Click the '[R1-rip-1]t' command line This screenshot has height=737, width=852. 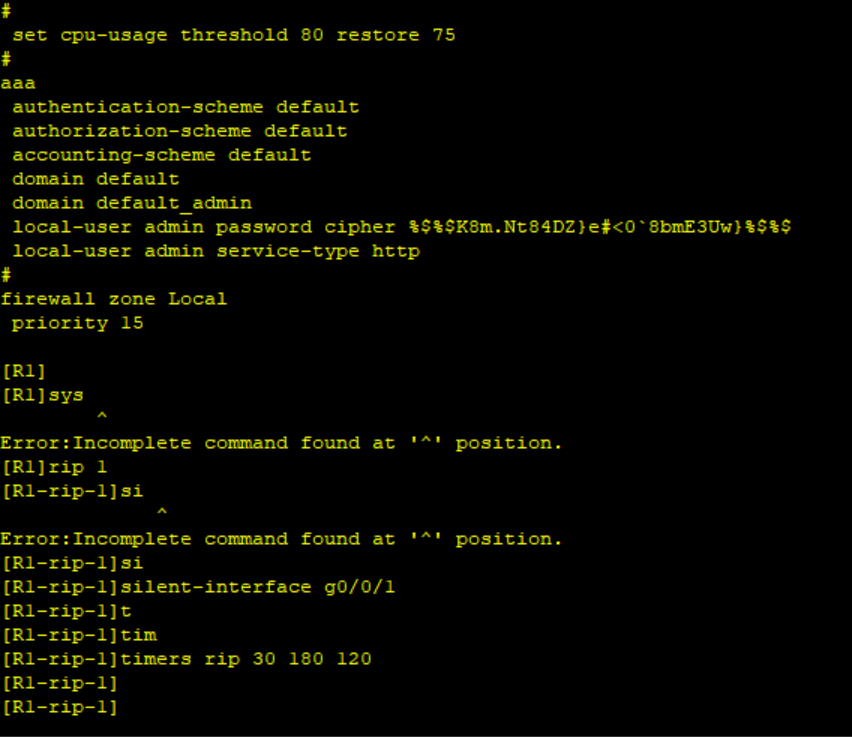(66, 611)
